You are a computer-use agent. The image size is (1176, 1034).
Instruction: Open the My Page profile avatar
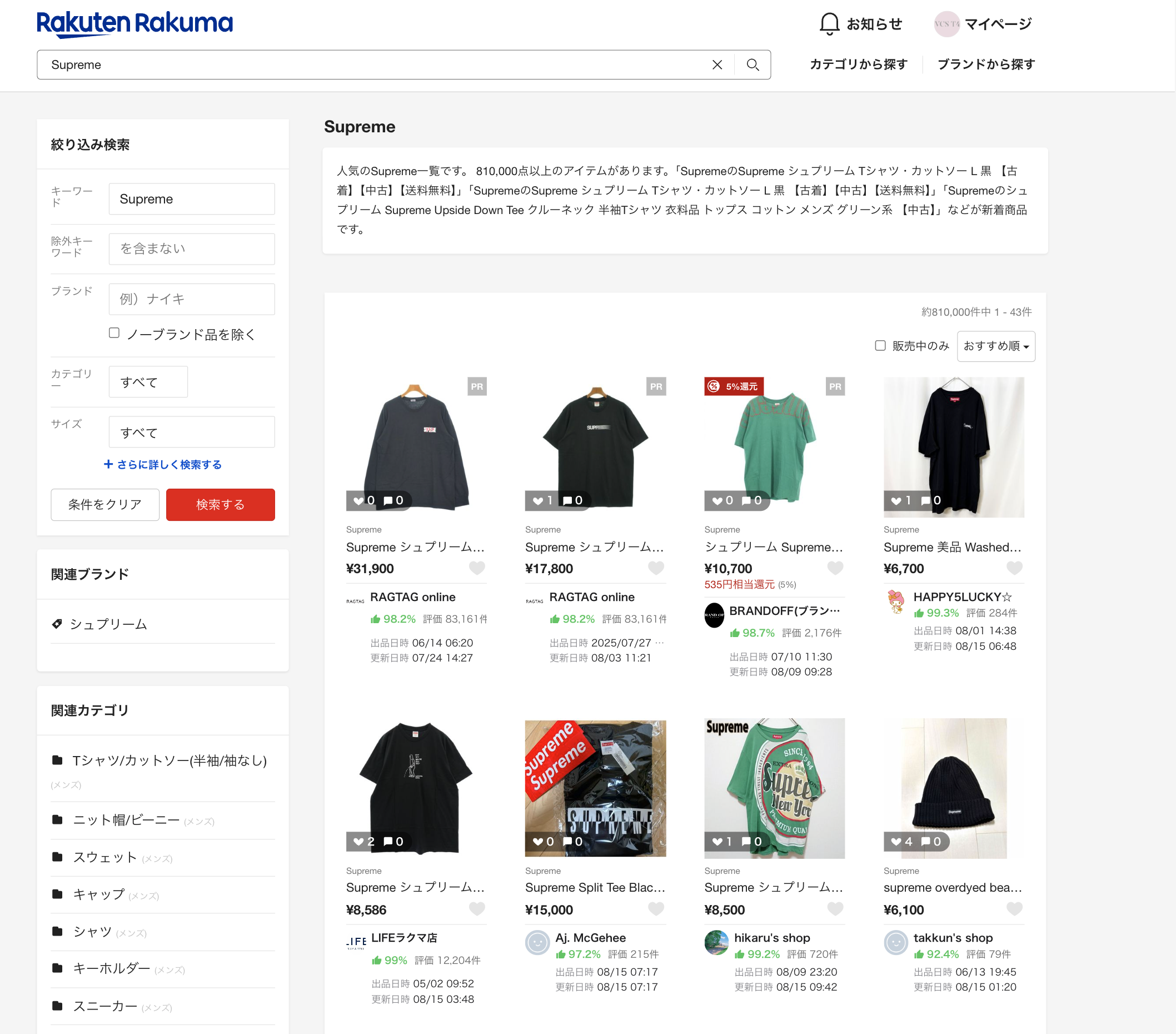click(x=946, y=24)
